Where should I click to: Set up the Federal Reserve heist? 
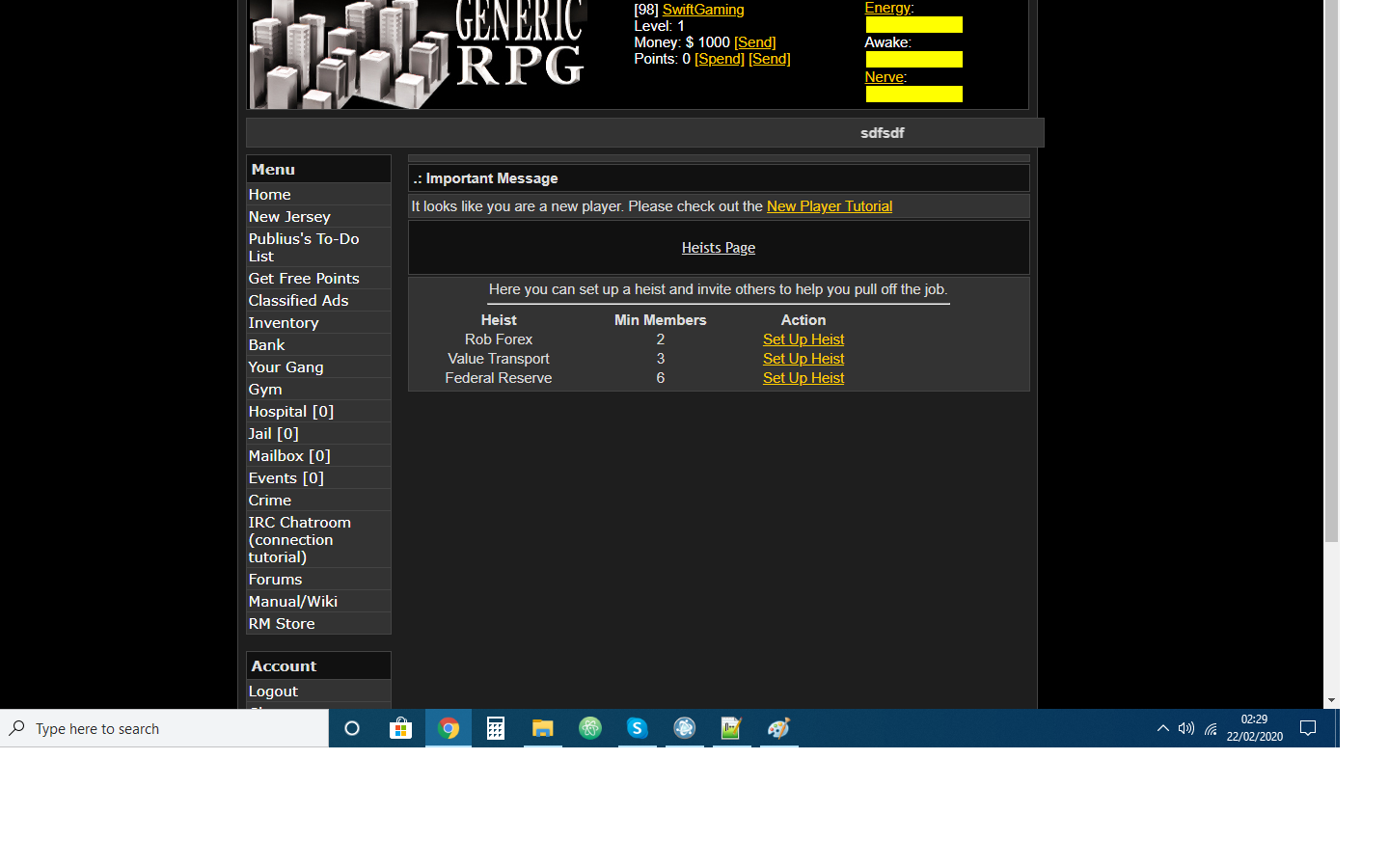point(803,378)
